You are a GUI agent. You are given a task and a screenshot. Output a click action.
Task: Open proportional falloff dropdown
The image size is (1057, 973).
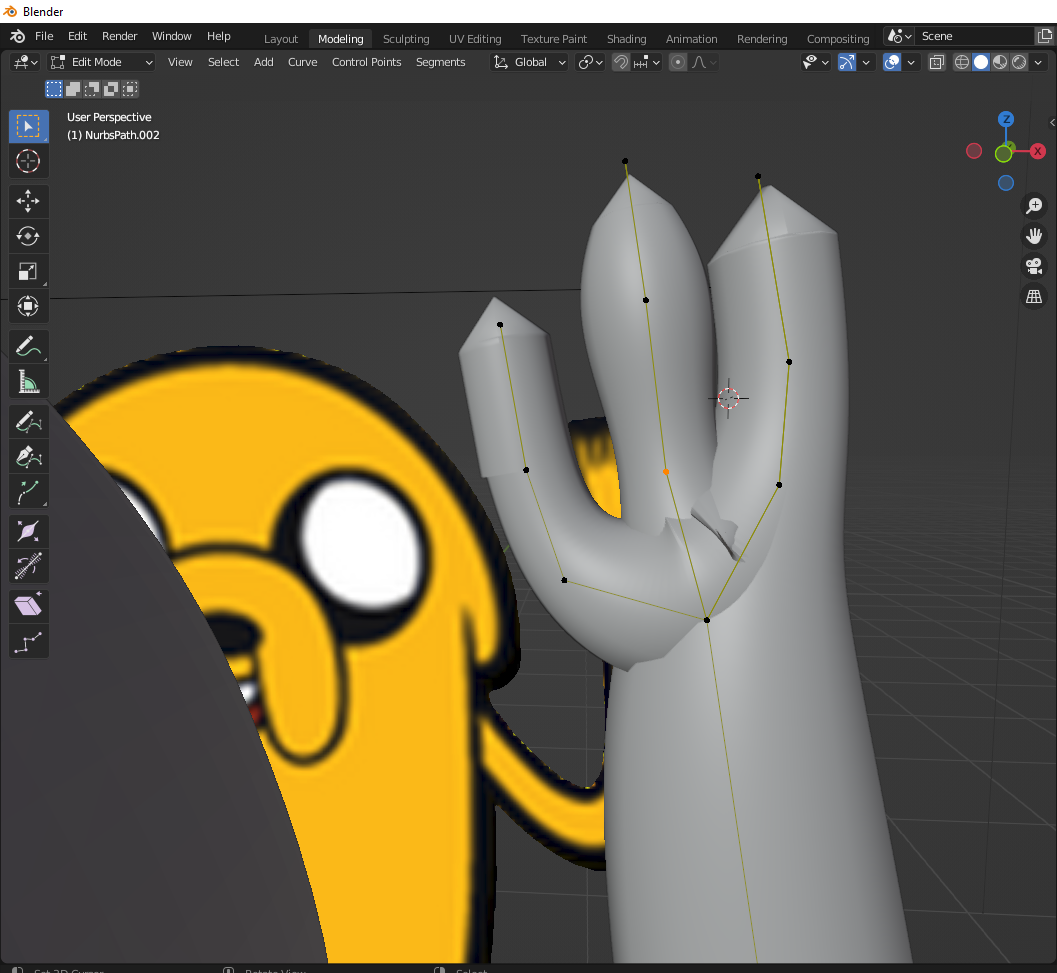(704, 63)
